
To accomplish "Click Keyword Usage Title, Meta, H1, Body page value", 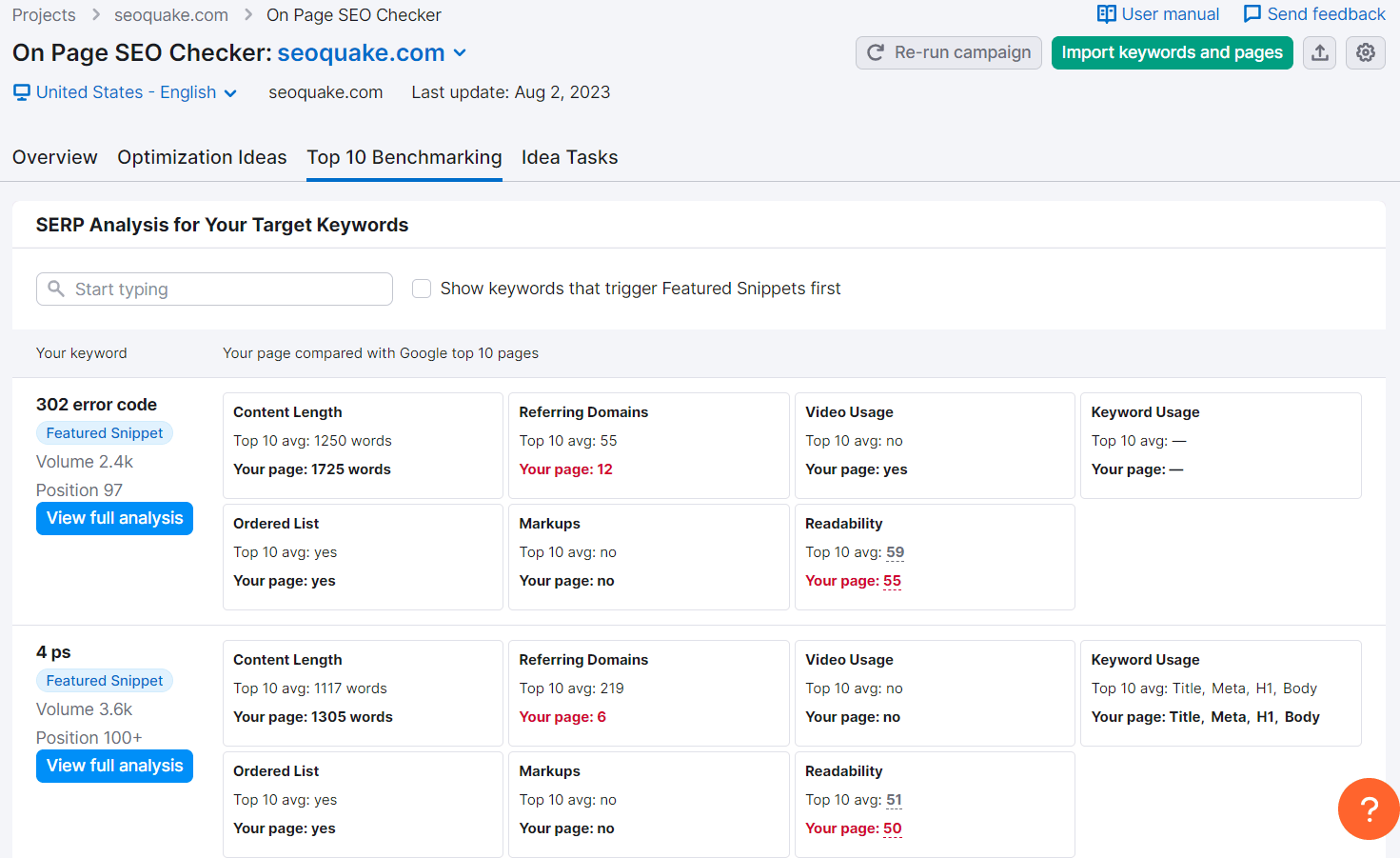I will point(1206,717).
